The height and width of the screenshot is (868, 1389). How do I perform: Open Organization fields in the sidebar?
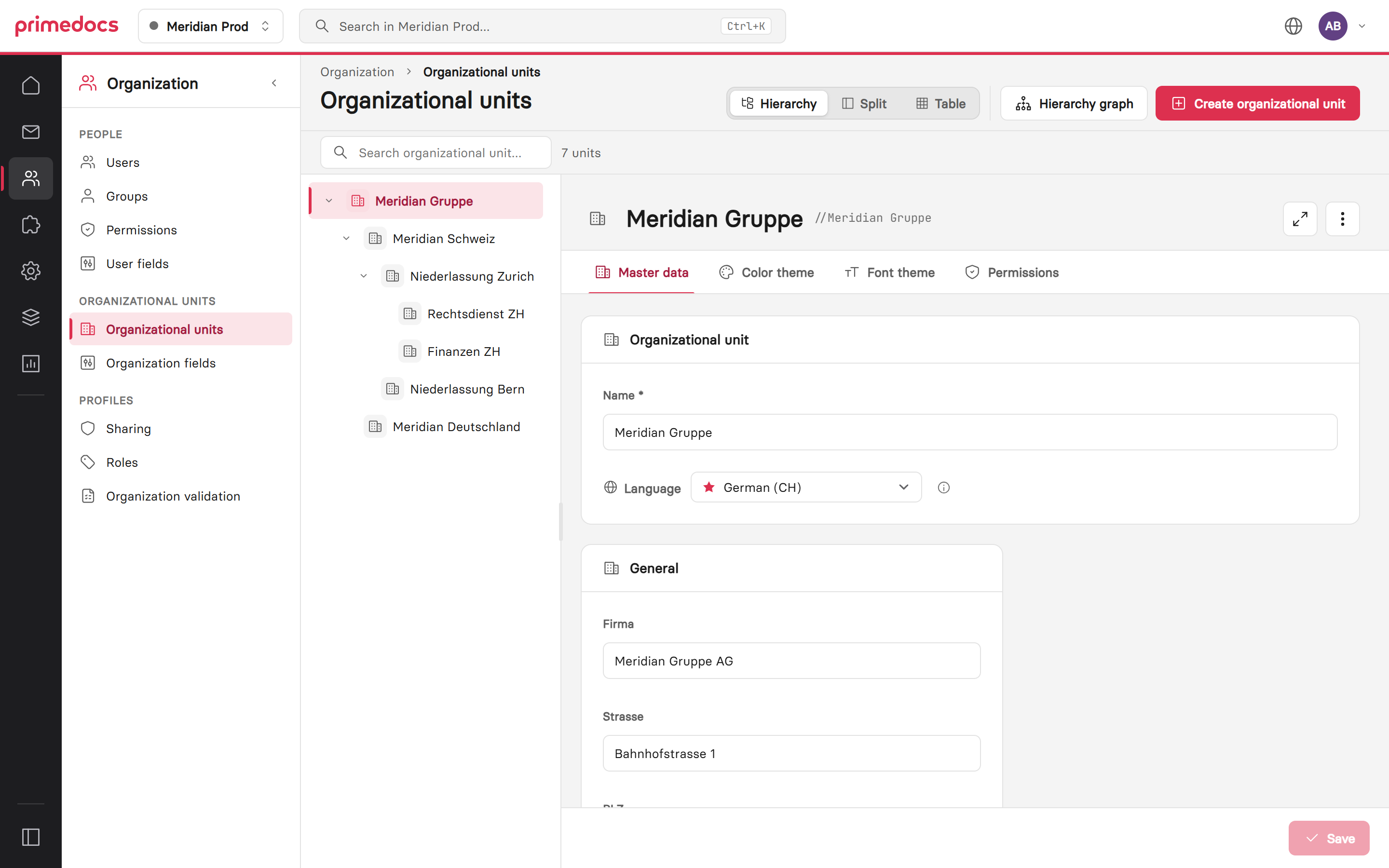click(181, 363)
